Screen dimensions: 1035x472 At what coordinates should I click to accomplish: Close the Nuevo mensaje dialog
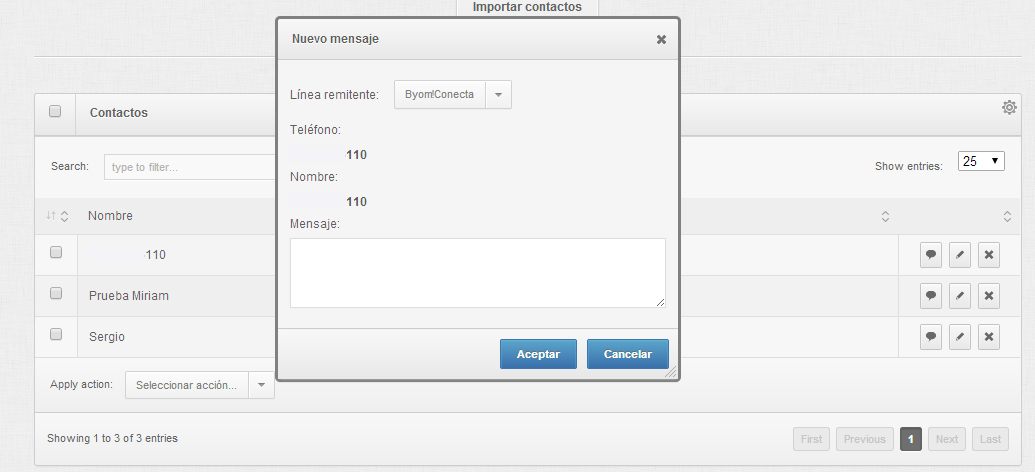click(x=661, y=40)
